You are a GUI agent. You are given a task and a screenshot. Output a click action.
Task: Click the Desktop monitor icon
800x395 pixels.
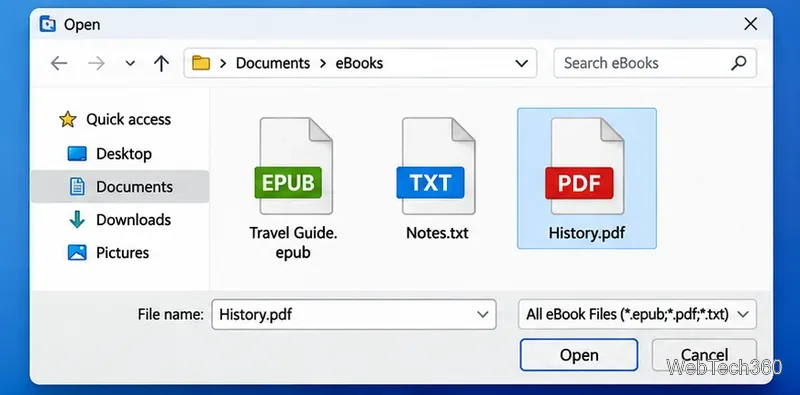point(77,154)
